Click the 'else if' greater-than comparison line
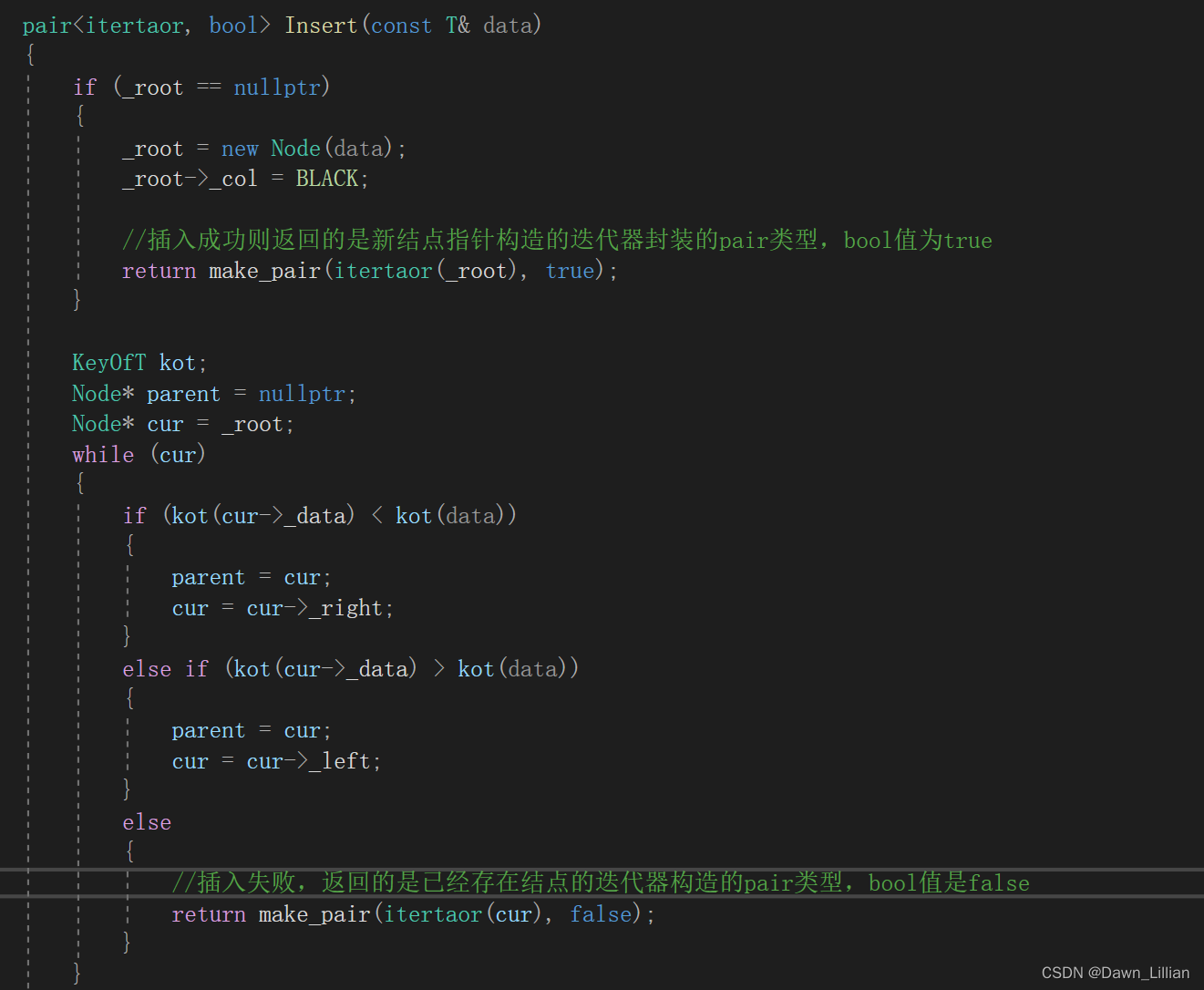1204x990 pixels. coord(351,669)
